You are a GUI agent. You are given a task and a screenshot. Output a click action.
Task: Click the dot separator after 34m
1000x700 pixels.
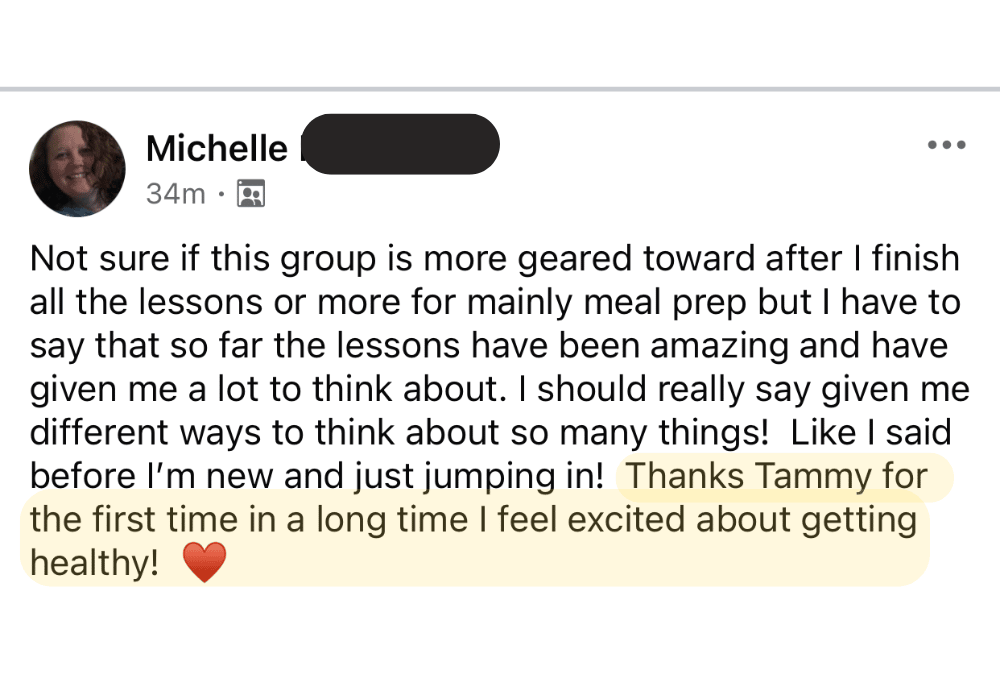coord(221,193)
